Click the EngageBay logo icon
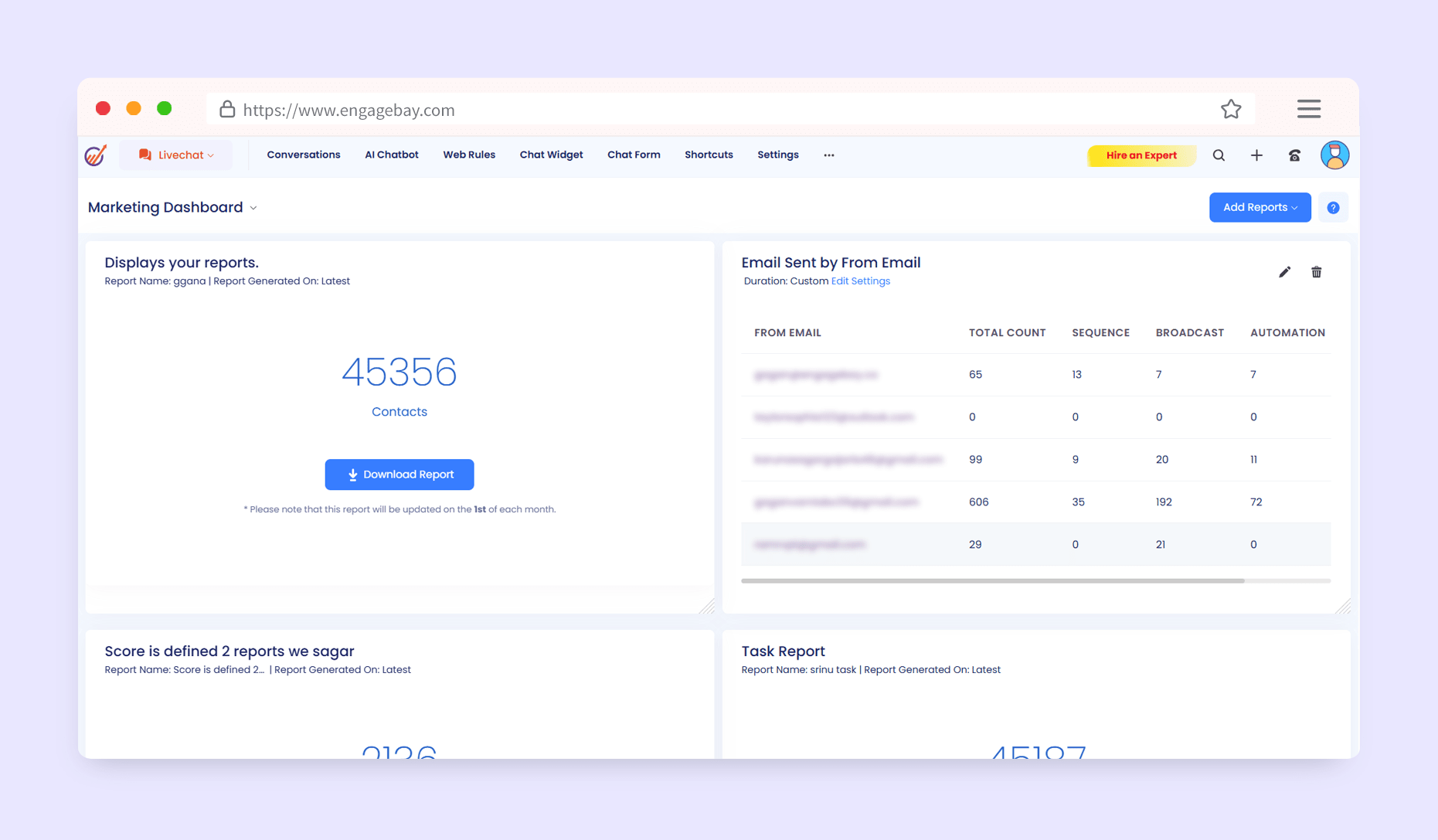The image size is (1438, 840). [x=96, y=155]
